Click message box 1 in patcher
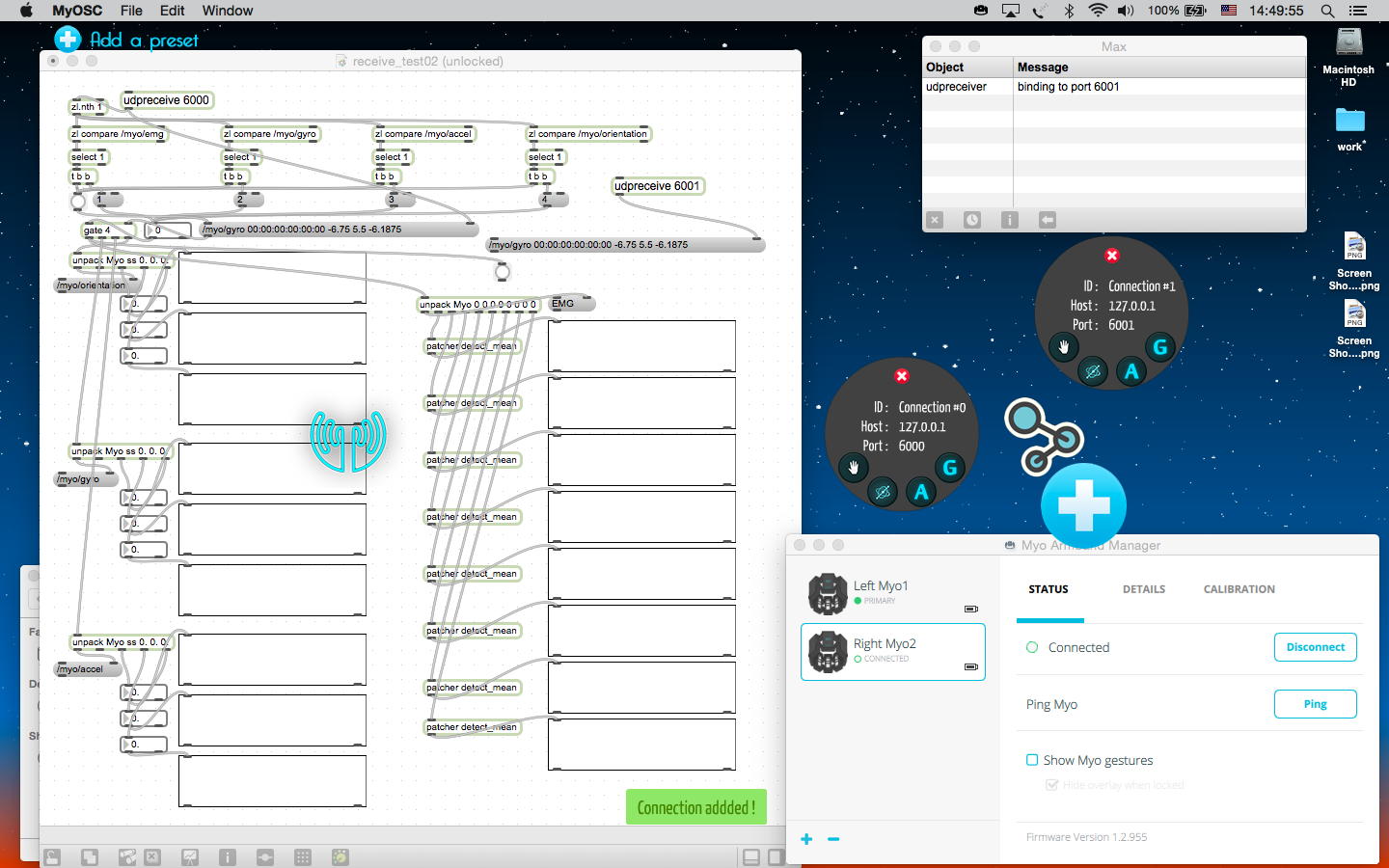 [109, 200]
